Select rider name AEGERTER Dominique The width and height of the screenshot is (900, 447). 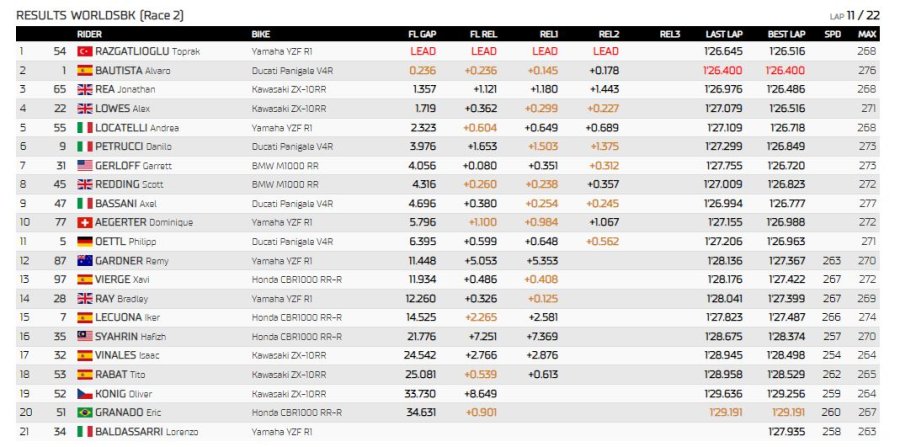click(x=144, y=222)
